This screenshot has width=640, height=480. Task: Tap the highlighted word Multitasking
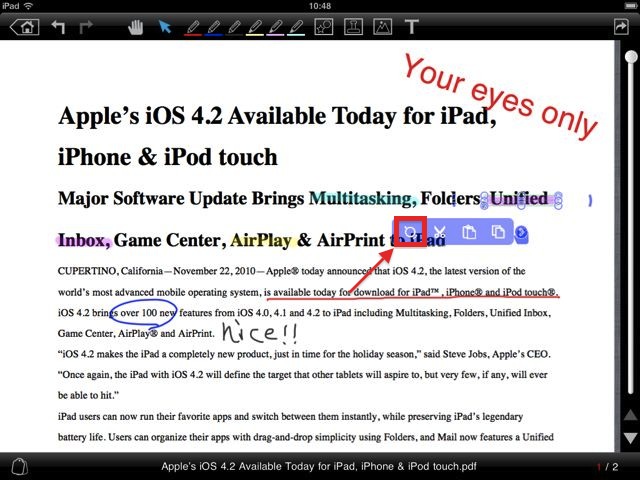pos(362,198)
